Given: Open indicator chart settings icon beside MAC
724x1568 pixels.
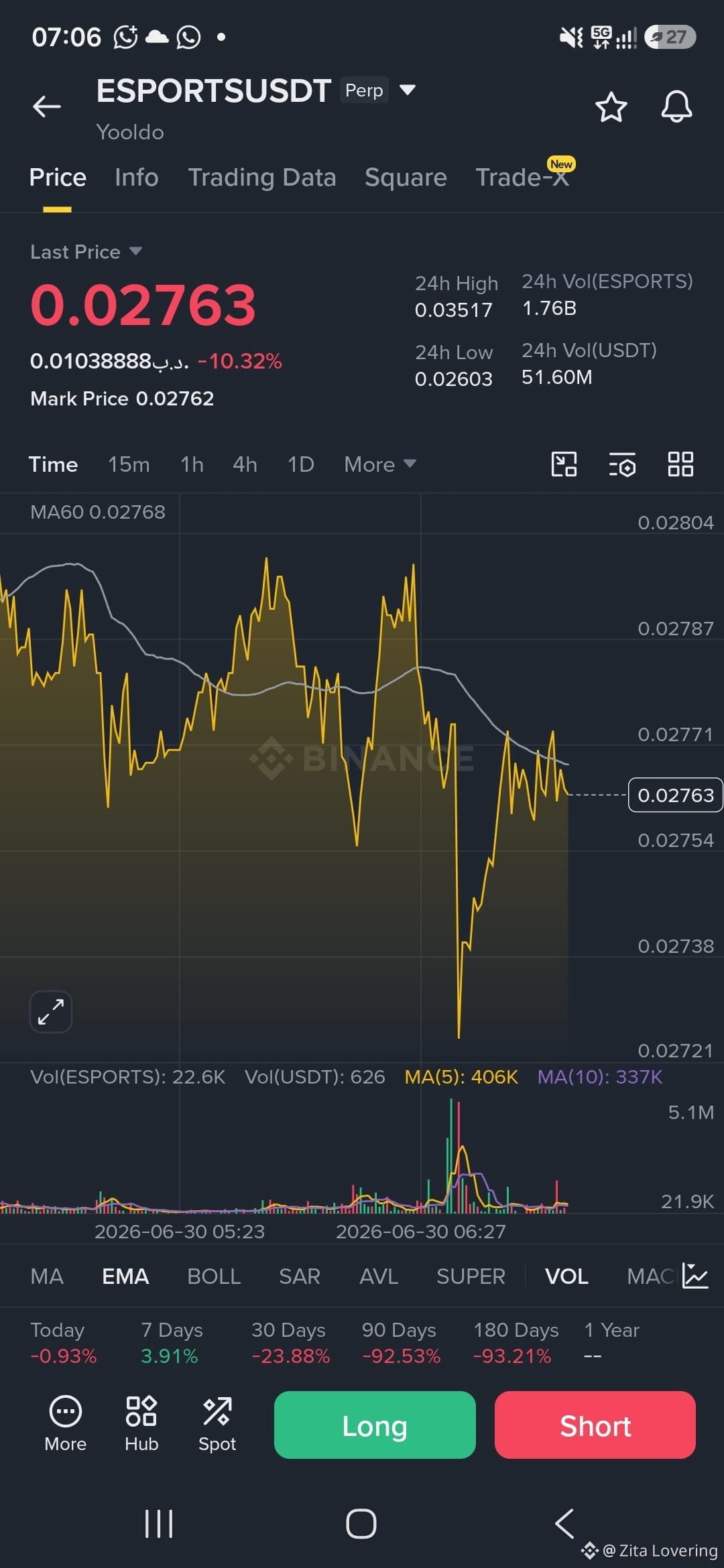Looking at the screenshot, I should pos(695,1276).
